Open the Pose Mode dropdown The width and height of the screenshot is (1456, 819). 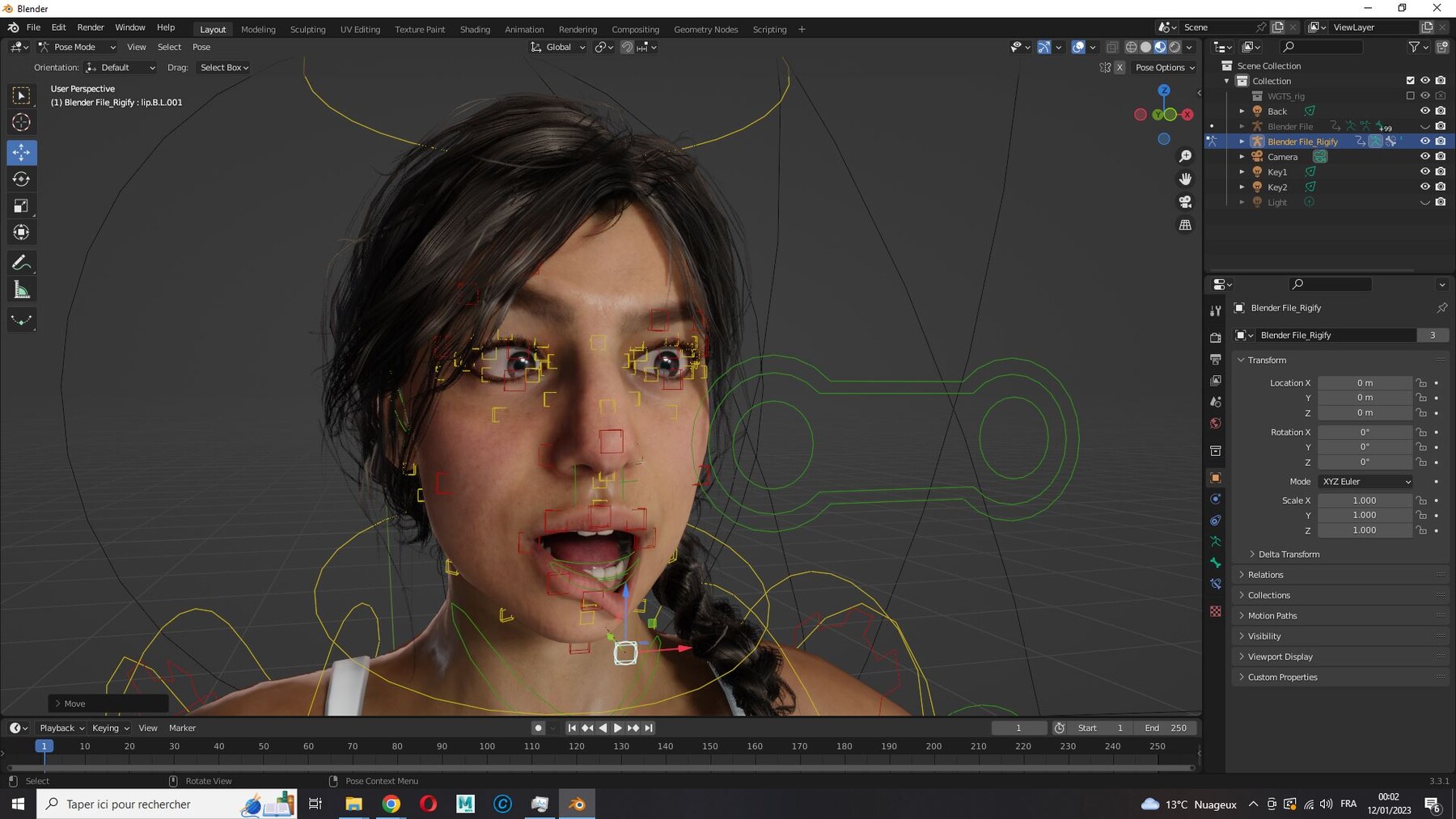click(78, 48)
